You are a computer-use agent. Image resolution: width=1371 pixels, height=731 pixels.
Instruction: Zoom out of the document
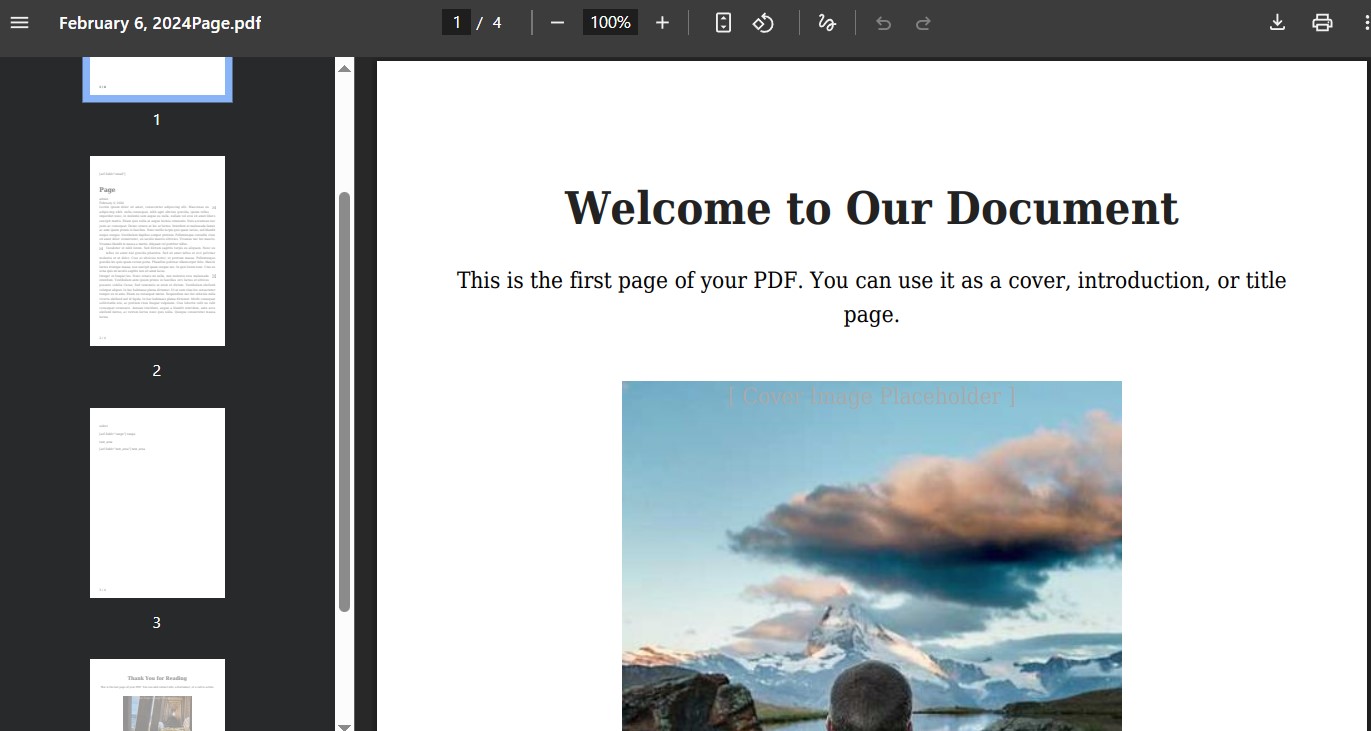tap(557, 22)
